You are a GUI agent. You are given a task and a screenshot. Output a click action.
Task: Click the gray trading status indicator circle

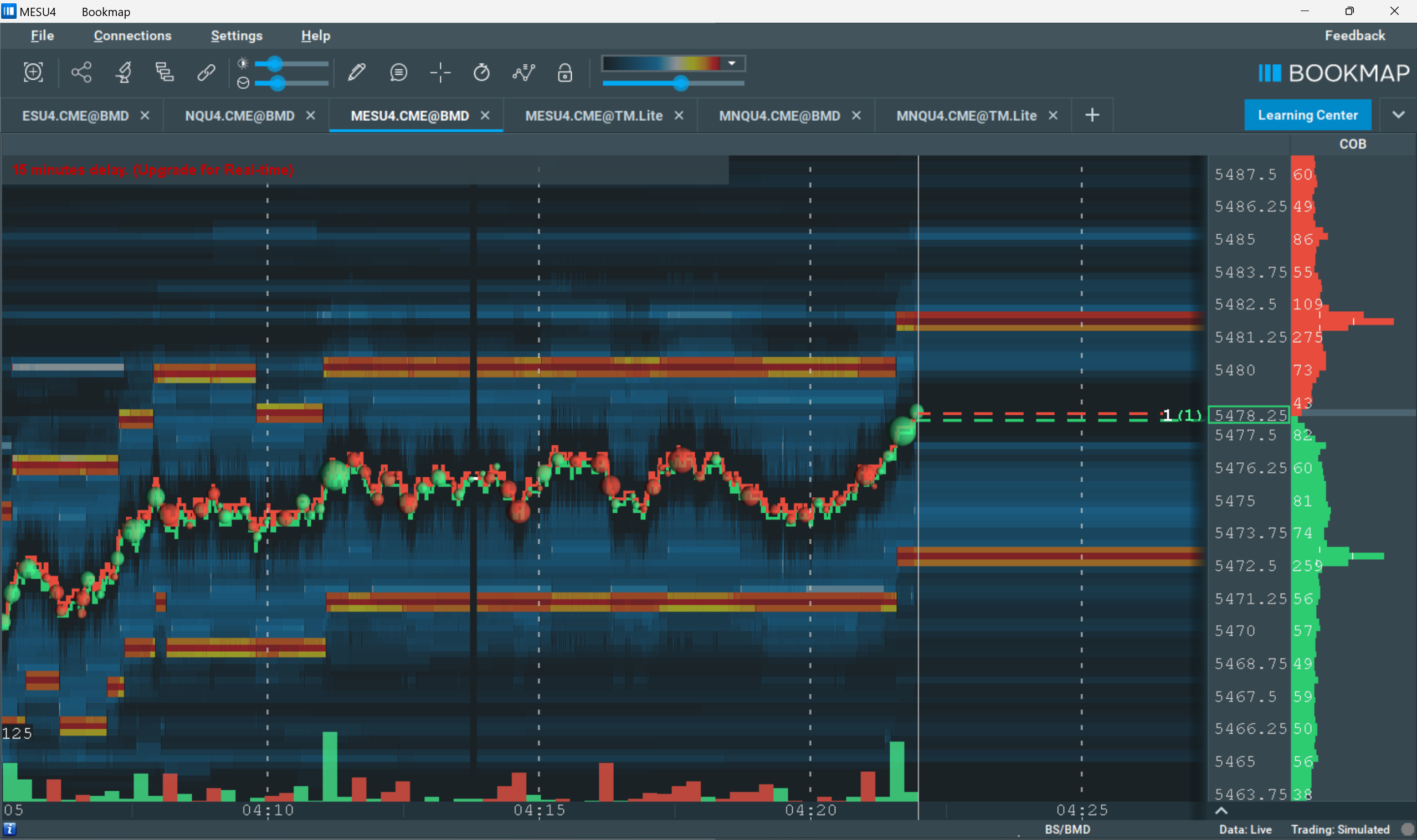tap(1406, 829)
